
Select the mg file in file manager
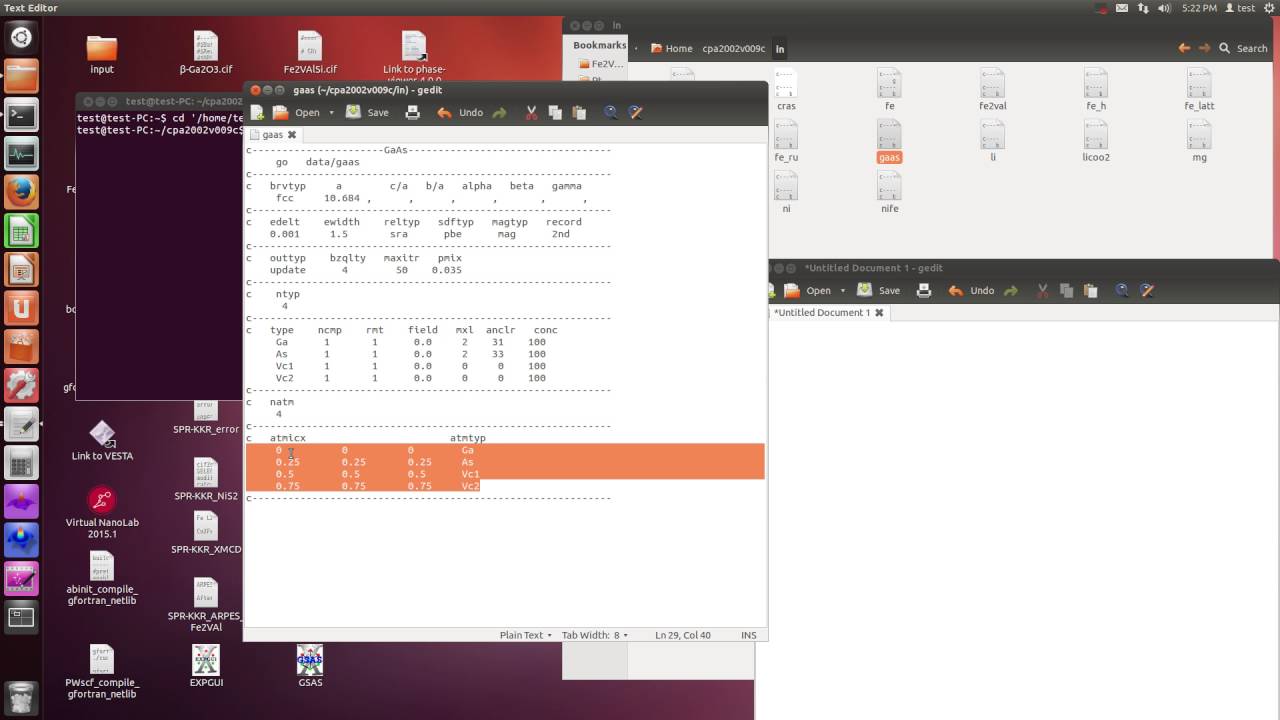tap(1199, 142)
